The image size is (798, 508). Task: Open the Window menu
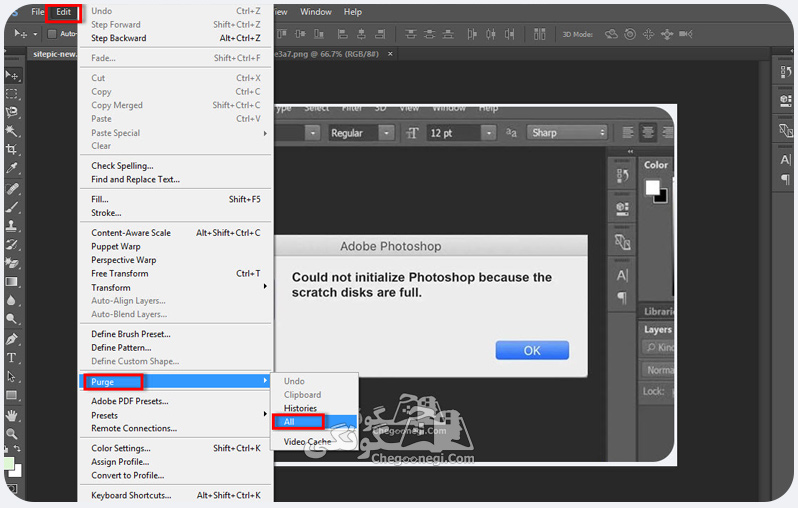316,12
